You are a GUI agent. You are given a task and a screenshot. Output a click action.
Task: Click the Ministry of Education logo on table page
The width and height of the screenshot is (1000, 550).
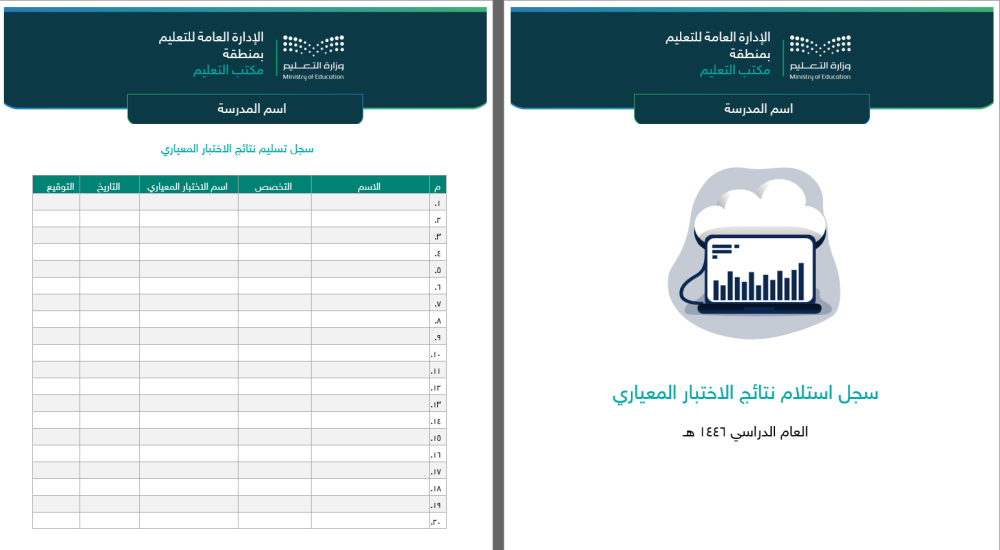pyautogui.click(x=312, y=57)
